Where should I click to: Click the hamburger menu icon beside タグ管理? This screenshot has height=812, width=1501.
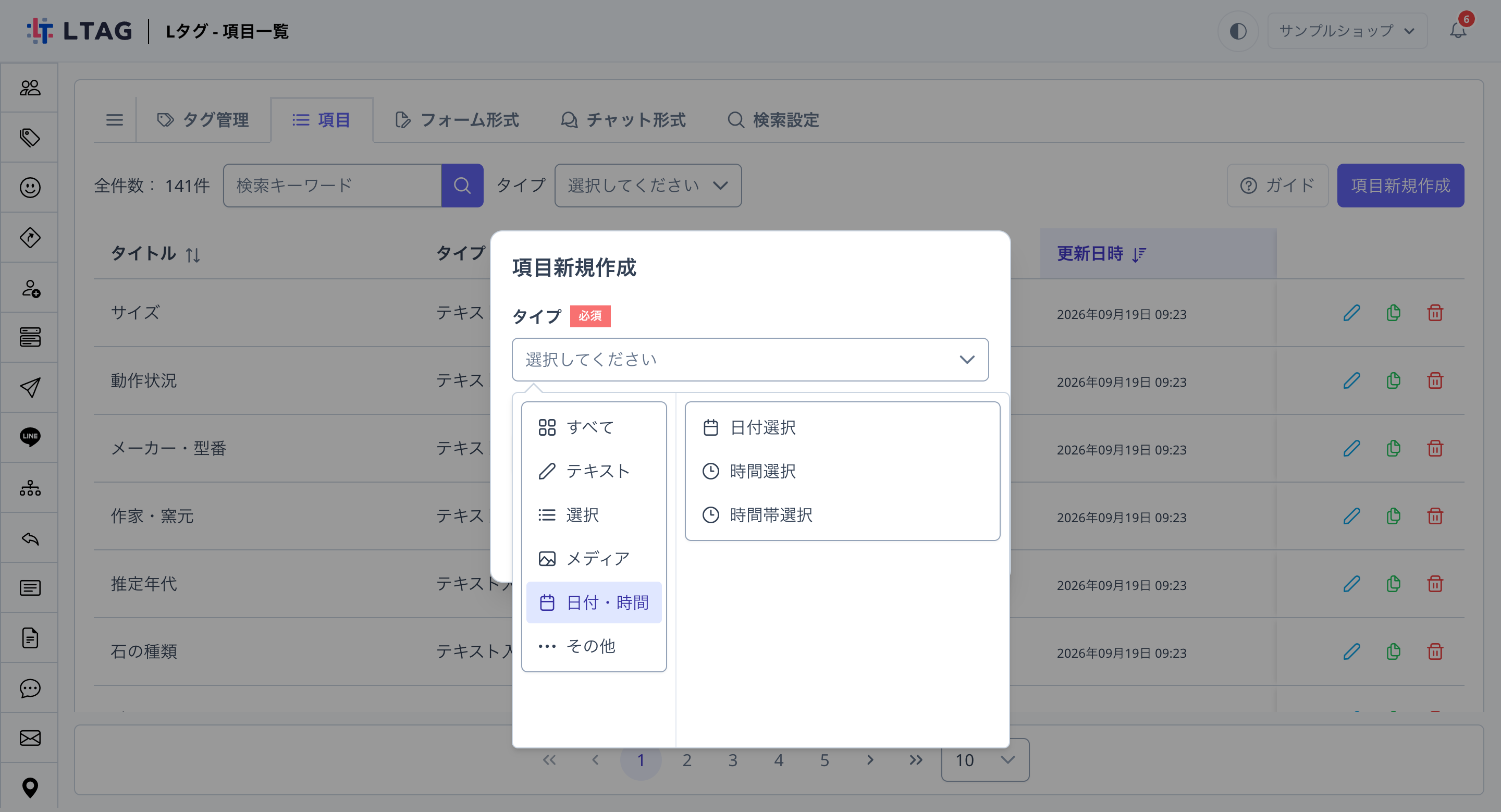click(115, 120)
